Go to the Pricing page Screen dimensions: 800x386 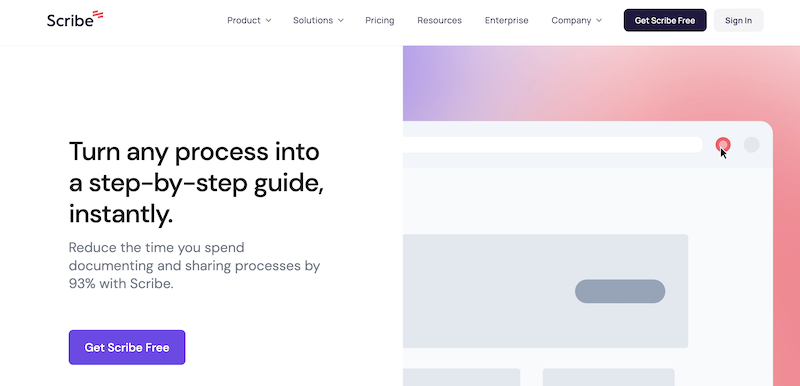point(380,20)
